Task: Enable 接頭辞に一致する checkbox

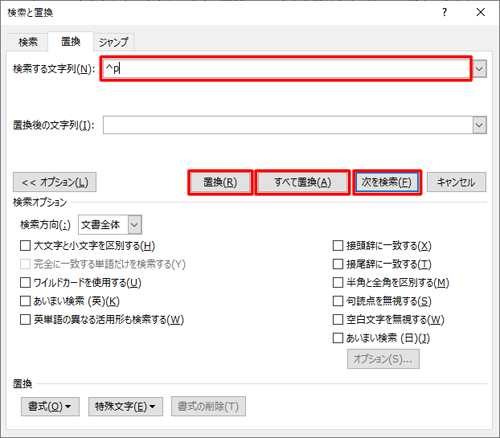Action: [x=338, y=246]
